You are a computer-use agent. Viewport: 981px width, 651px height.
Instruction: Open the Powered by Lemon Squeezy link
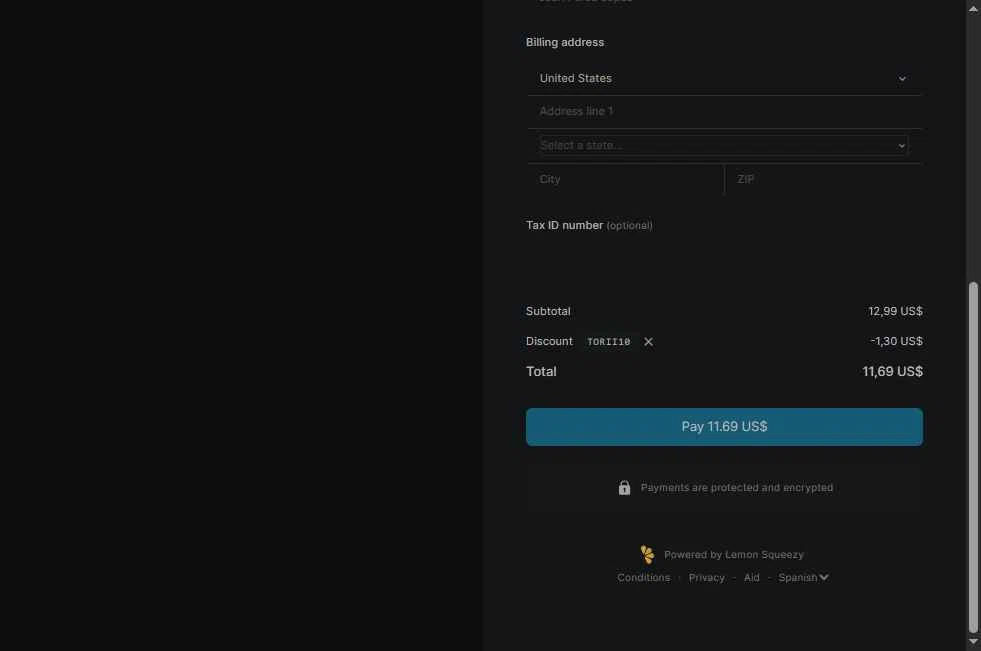pos(733,555)
